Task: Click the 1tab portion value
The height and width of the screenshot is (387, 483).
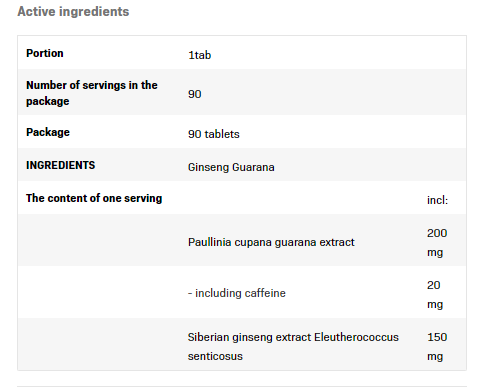Action: [200, 55]
